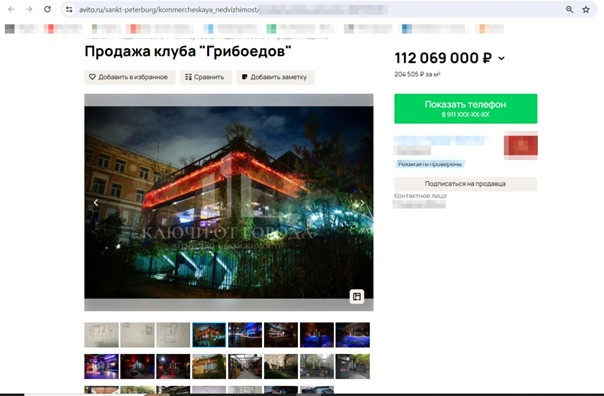This screenshot has height=396, width=604.
Task: Click the browser forward arrow
Action: (x=29, y=9)
